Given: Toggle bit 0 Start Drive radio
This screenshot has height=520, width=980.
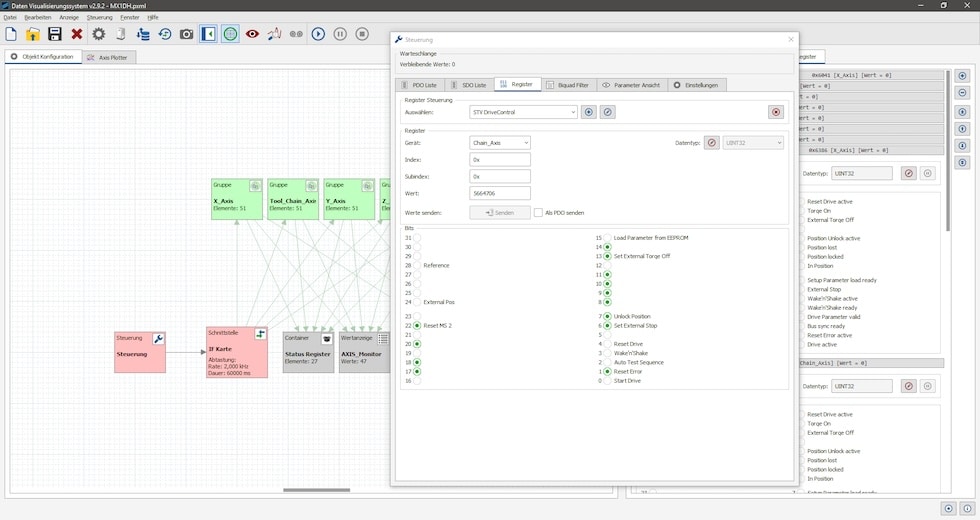Looking at the screenshot, I should 607,381.
